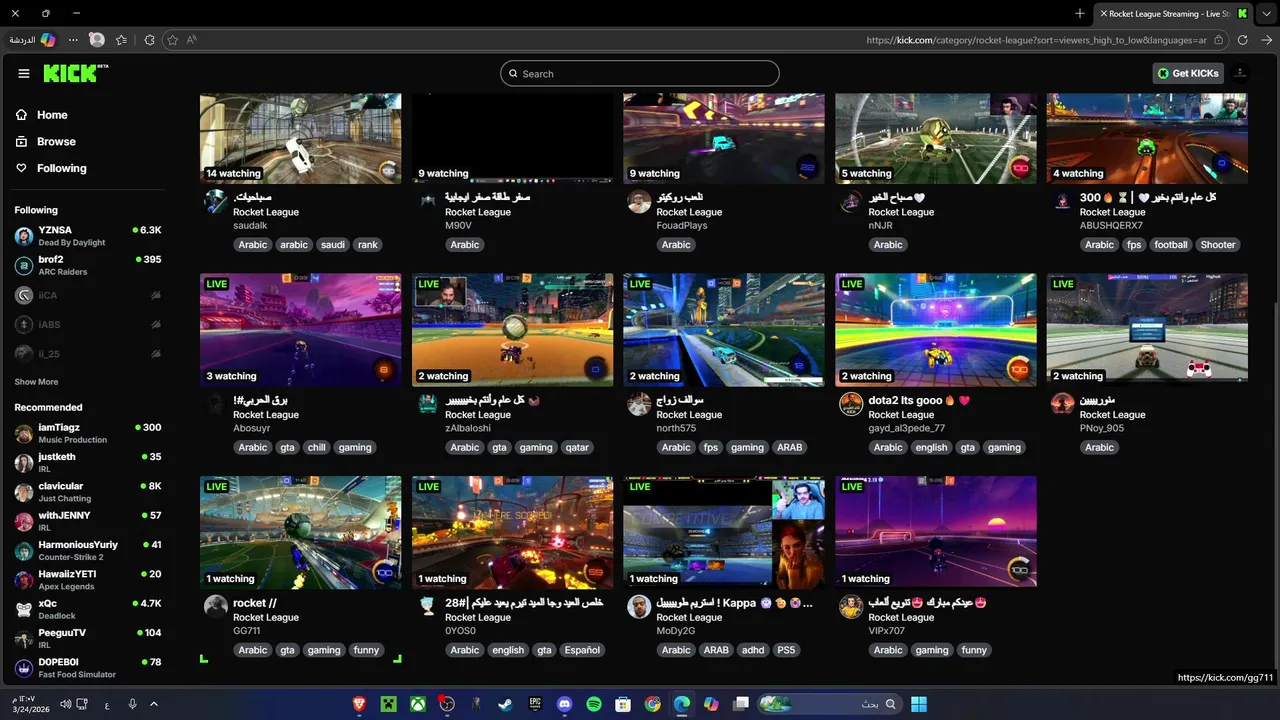This screenshot has height=720, width=1280.
Task: Open the hamburger sidebar menu
Action: coord(24,74)
